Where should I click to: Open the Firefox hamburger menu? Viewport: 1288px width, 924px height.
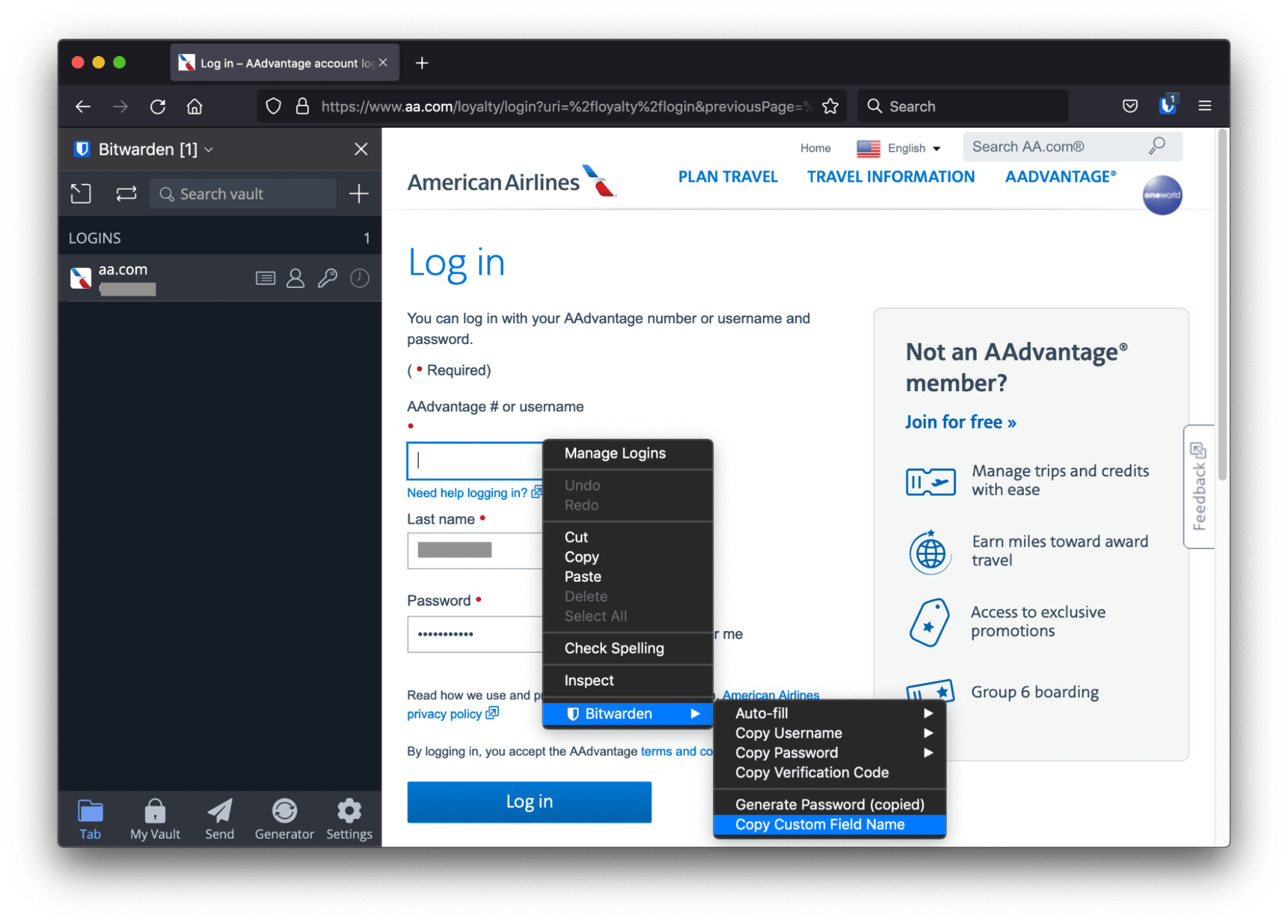(x=1205, y=106)
